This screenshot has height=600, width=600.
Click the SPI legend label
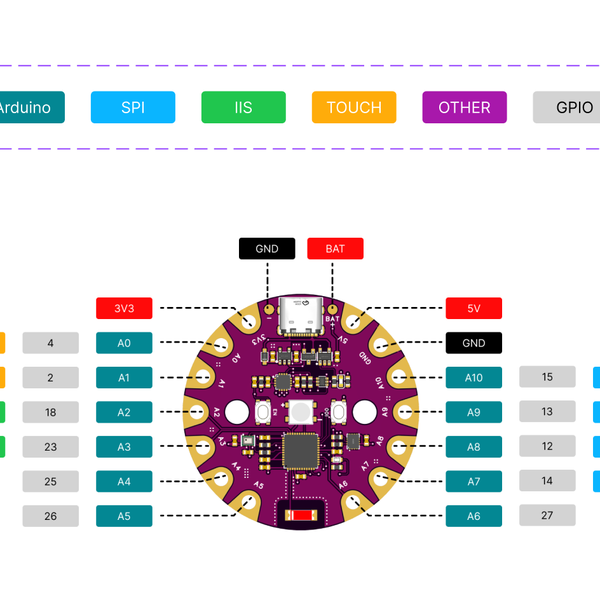tap(133, 107)
